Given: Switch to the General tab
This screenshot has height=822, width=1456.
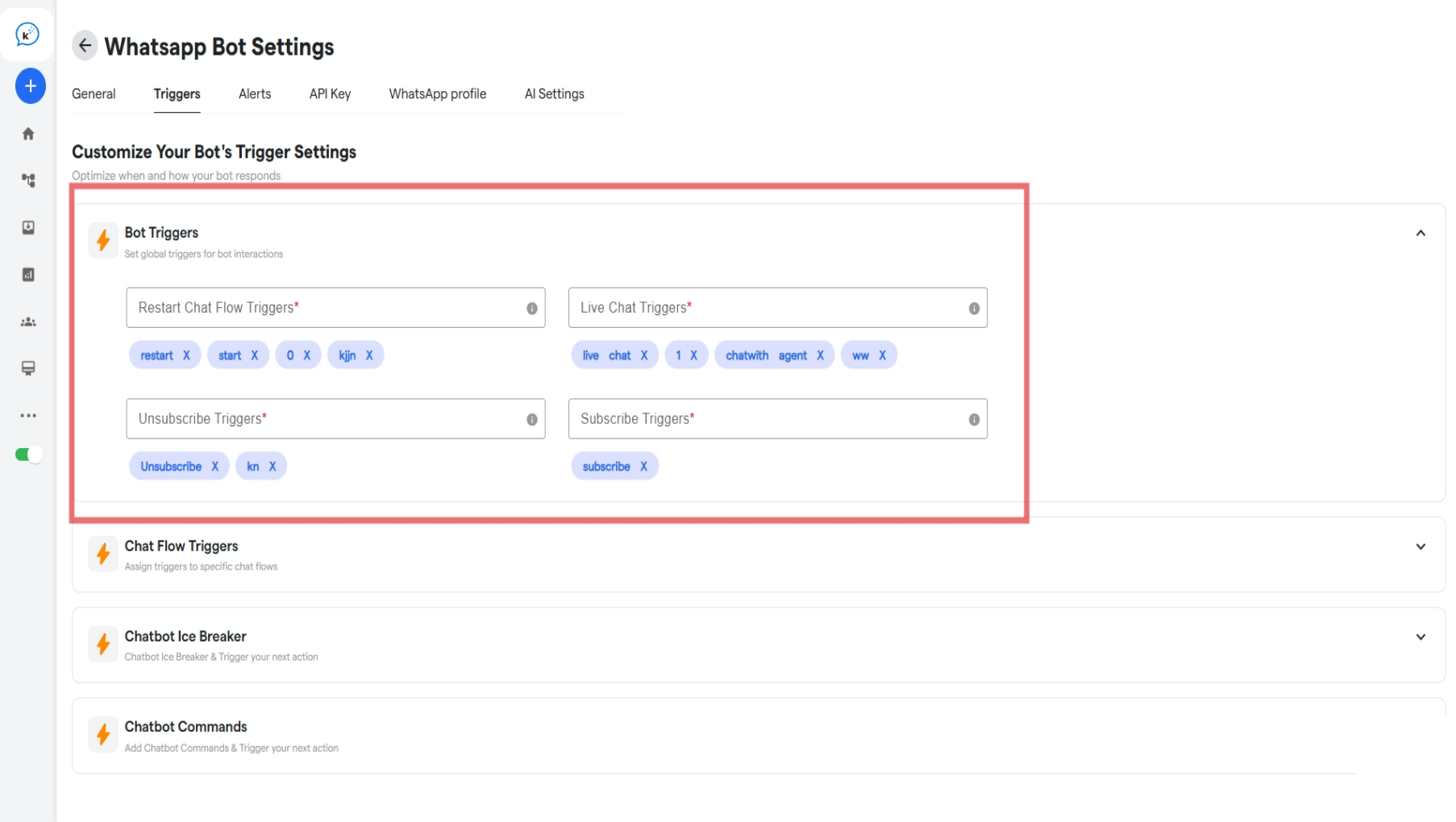Looking at the screenshot, I should [x=94, y=94].
